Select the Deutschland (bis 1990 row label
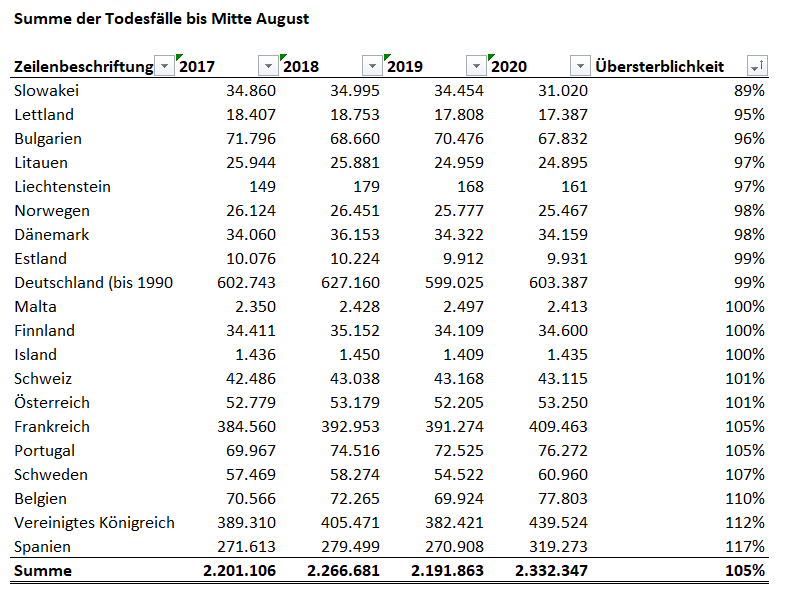 tap(94, 283)
